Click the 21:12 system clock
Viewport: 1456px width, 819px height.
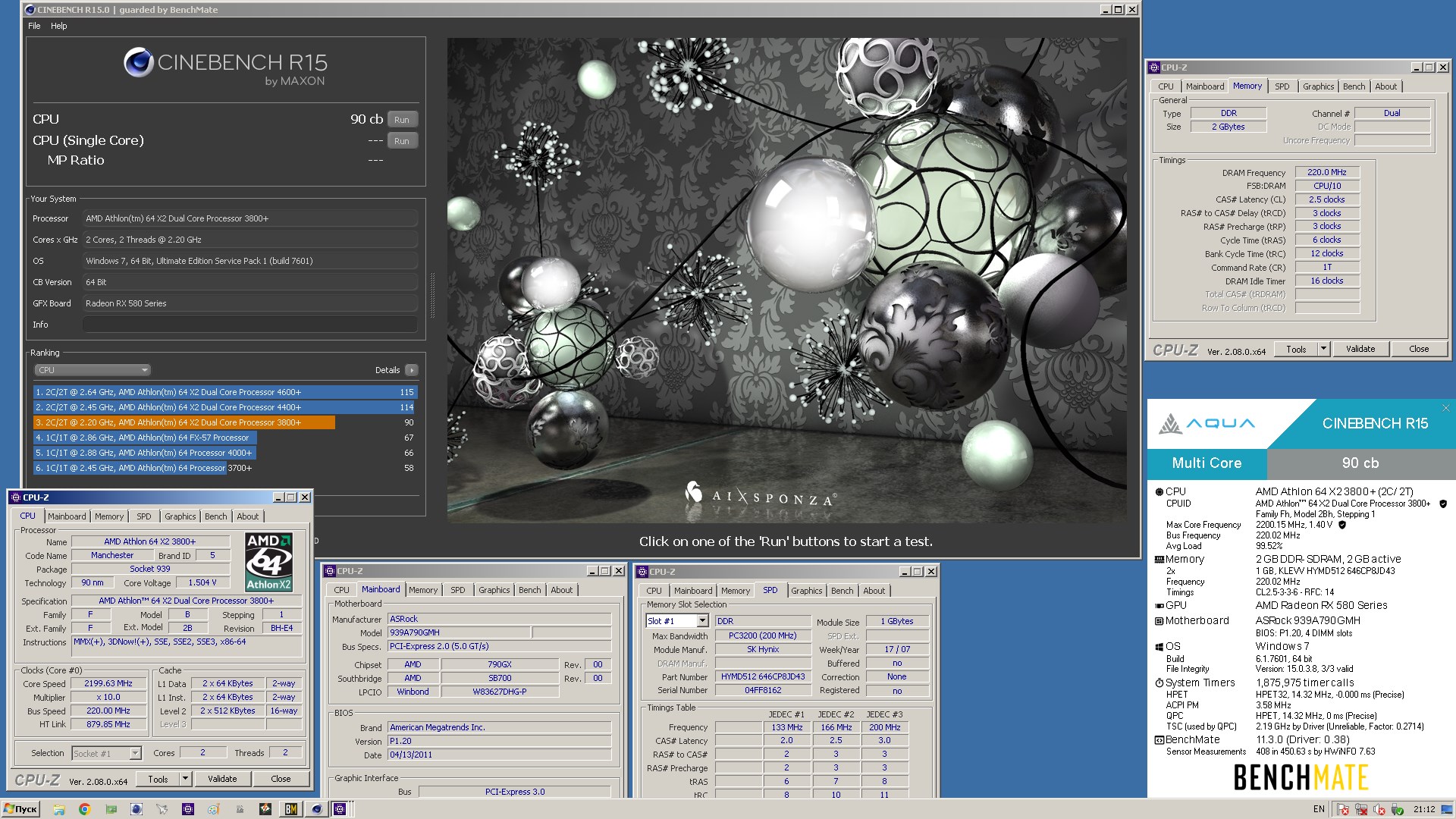pos(1424,809)
